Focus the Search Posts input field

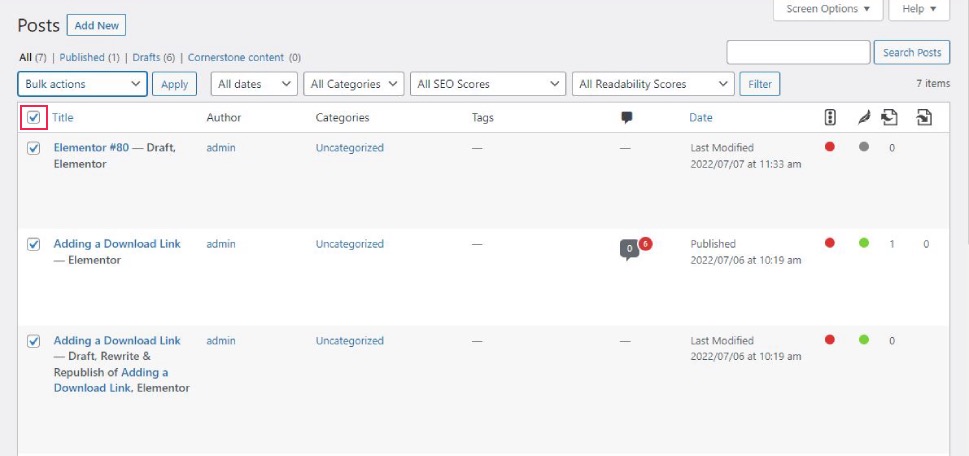click(x=798, y=53)
